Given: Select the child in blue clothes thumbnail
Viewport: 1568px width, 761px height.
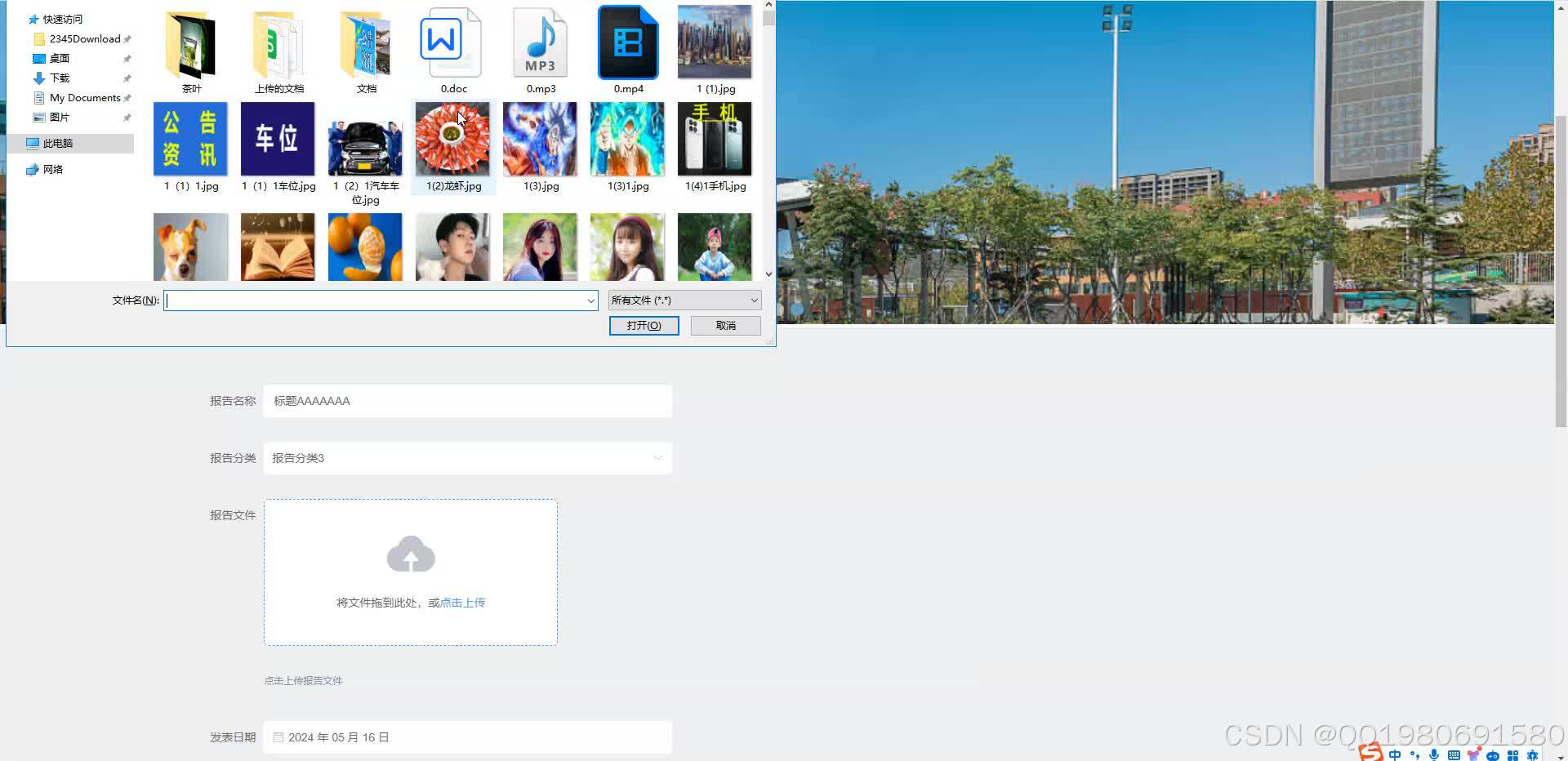Looking at the screenshot, I should [x=715, y=247].
